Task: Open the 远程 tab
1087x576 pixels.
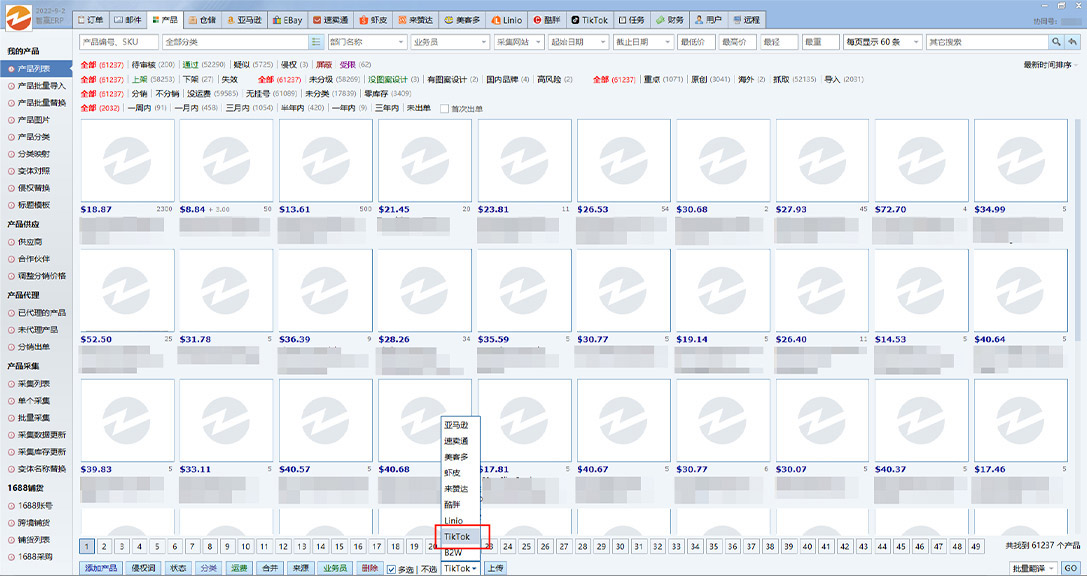Action: 747,20
